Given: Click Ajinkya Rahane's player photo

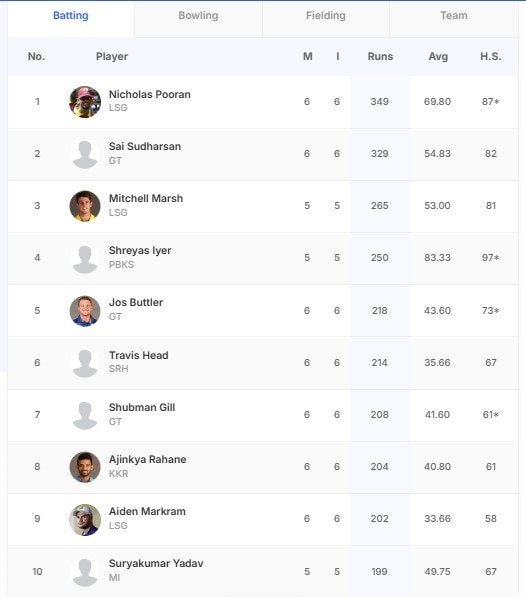Looking at the screenshot, I should [x=85, y=467].
